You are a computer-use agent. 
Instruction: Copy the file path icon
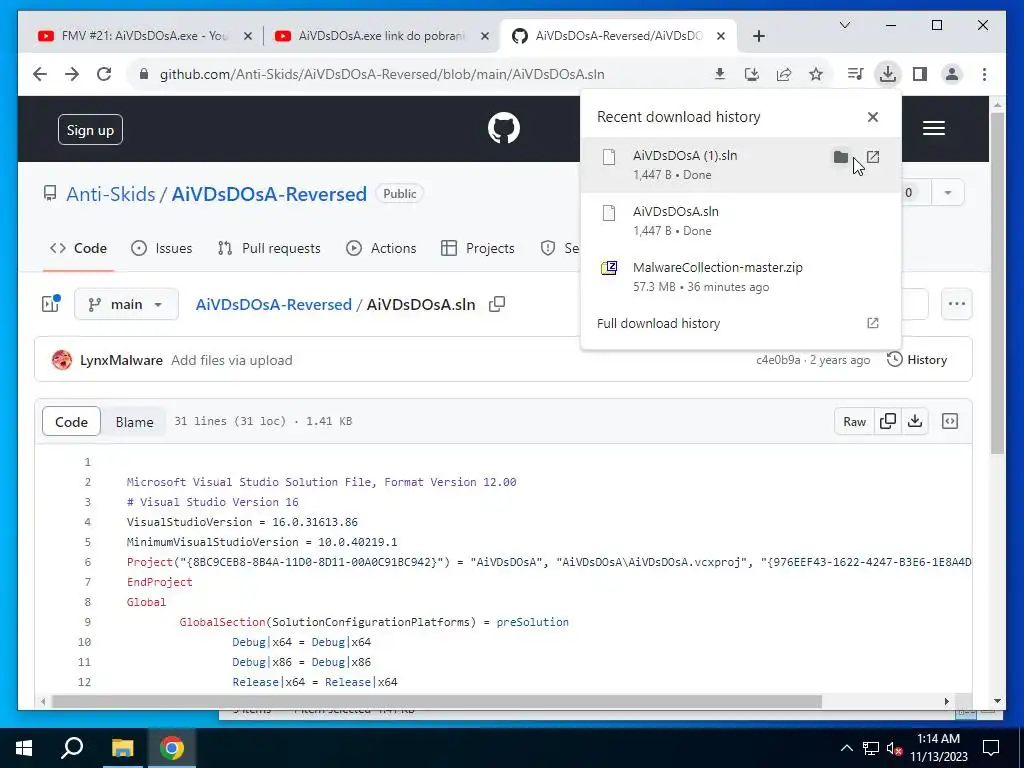click(497, 304)
